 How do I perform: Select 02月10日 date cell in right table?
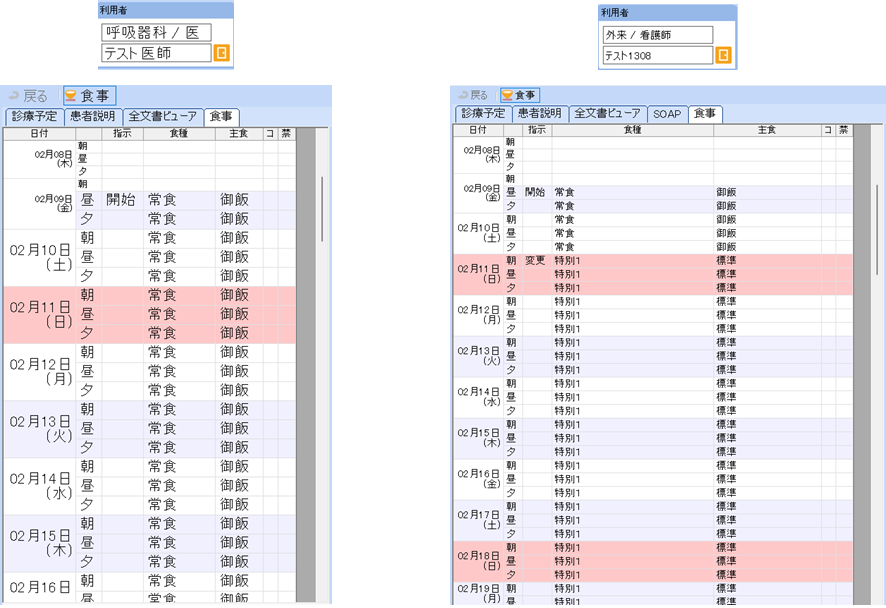pos(478,233)
